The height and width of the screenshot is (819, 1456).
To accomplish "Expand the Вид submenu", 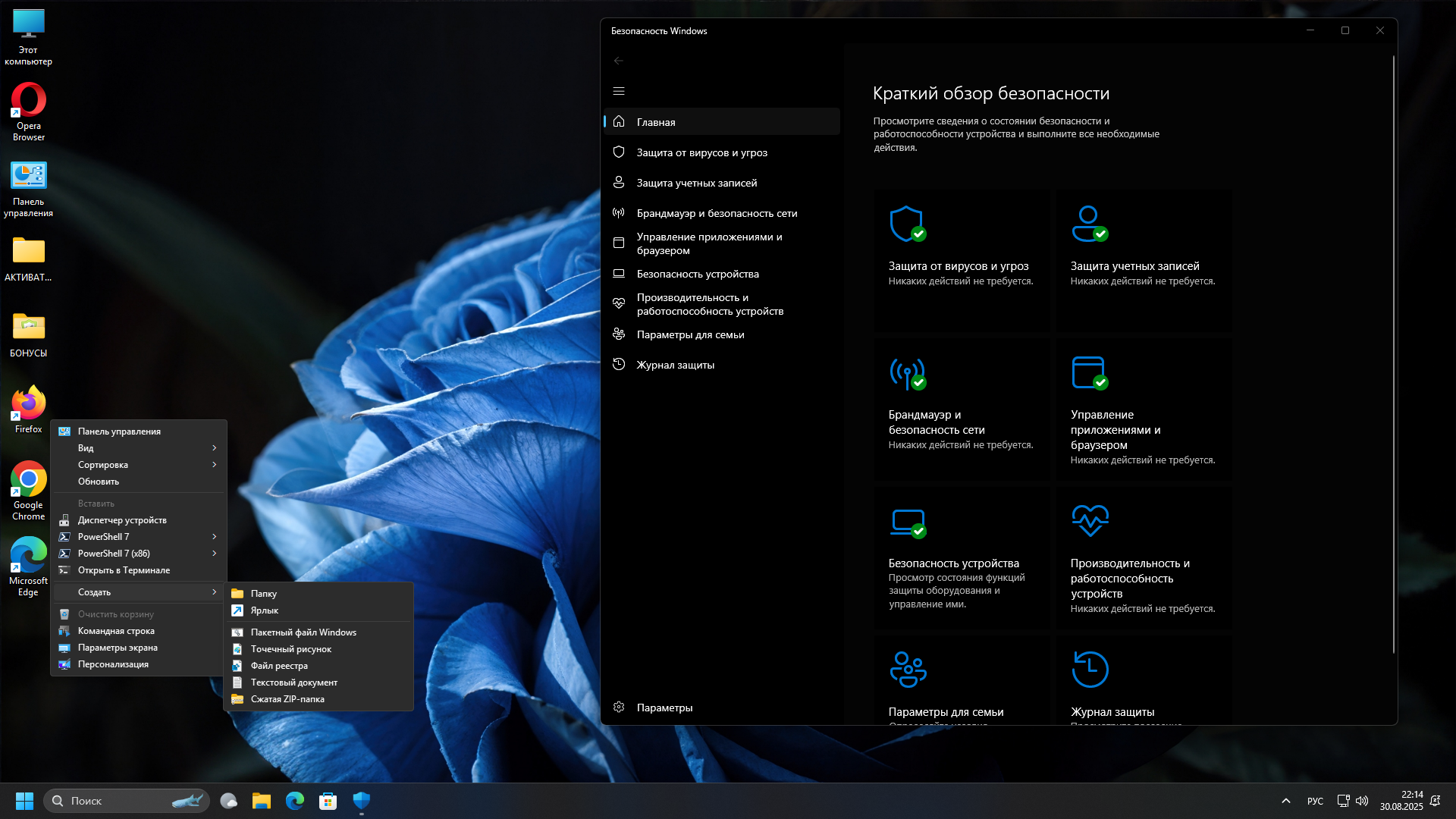I will coord(139,448).
